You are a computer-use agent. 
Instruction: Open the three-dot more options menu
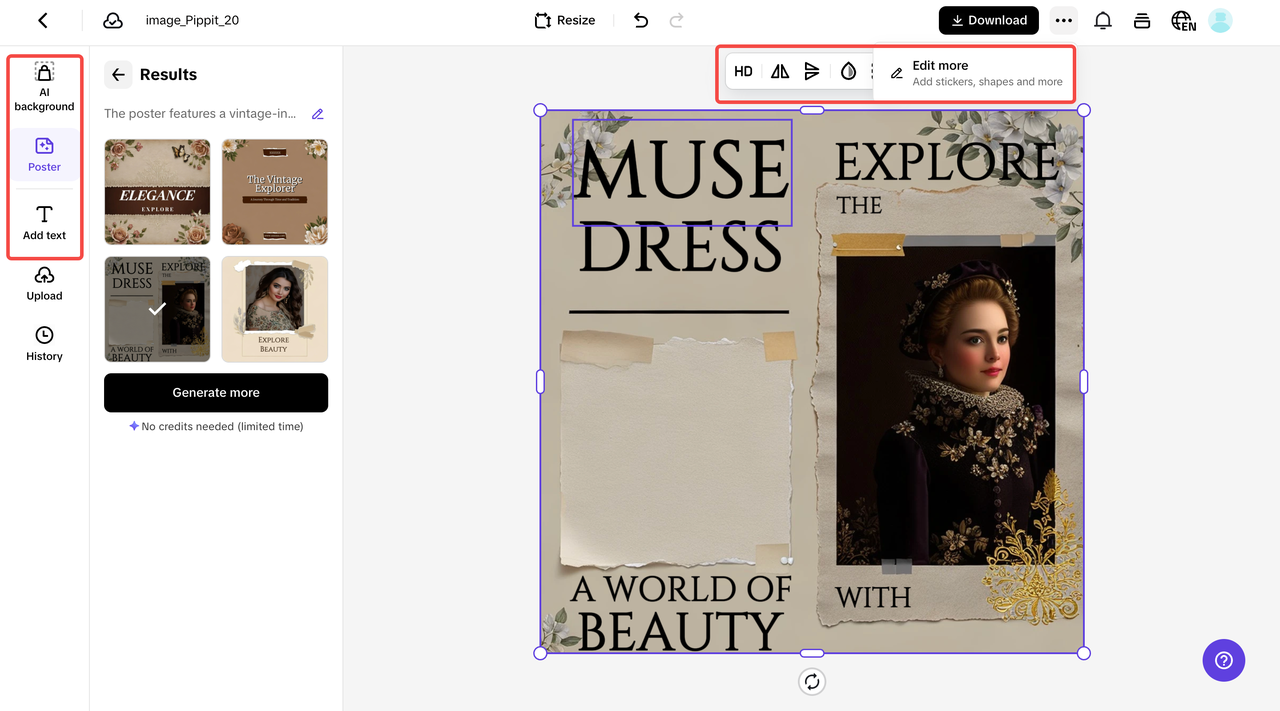(1063, 20)
